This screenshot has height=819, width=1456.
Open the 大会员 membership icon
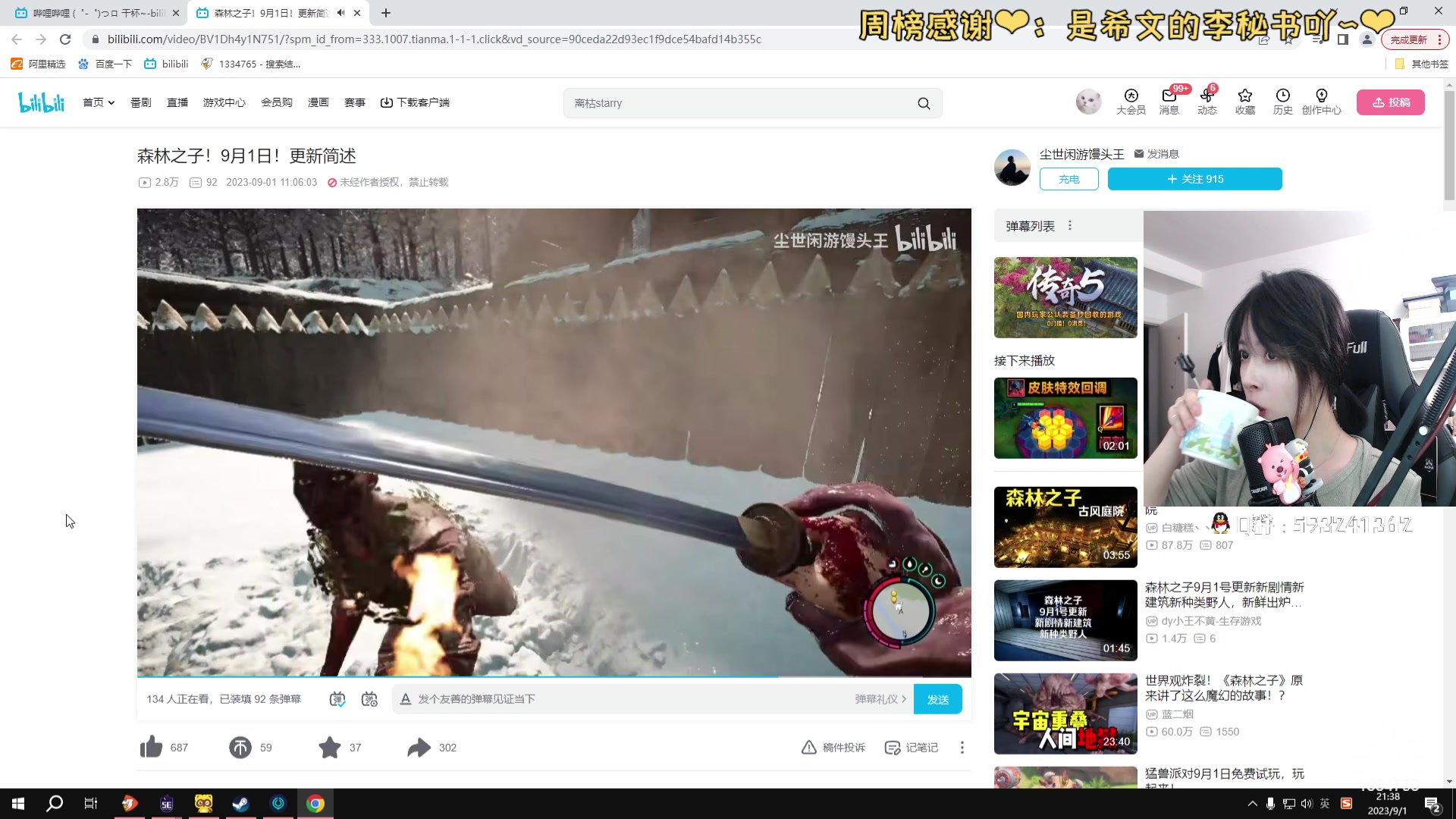tap(1131, 102)
